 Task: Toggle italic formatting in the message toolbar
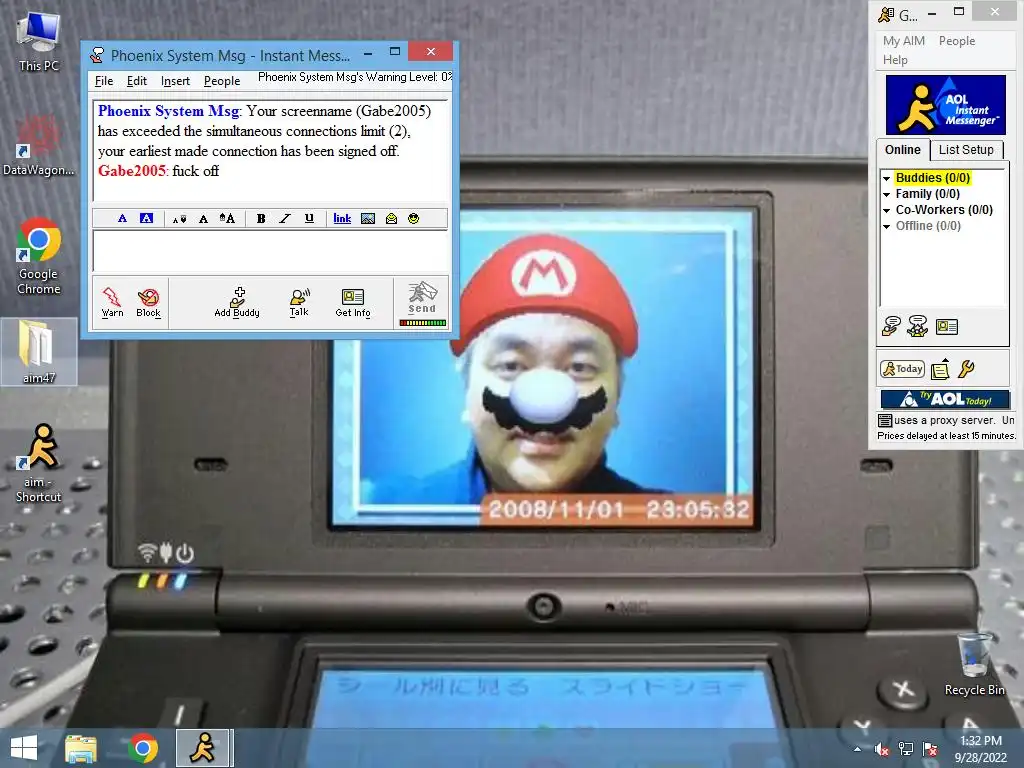(285, 218)
